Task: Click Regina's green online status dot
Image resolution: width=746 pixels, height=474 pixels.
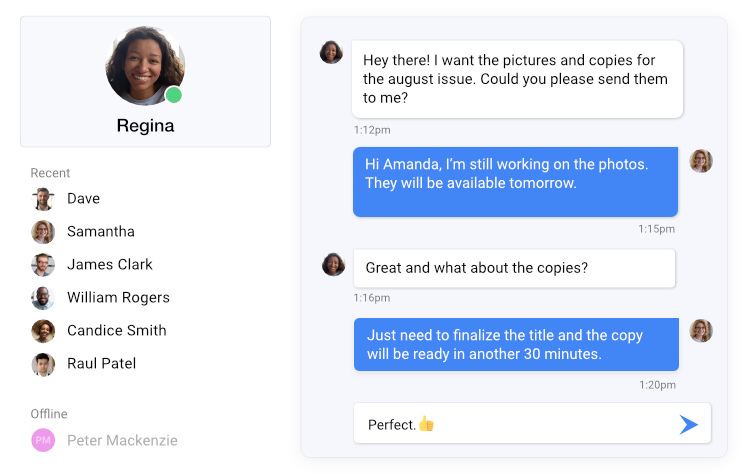Action: (174, 95)
